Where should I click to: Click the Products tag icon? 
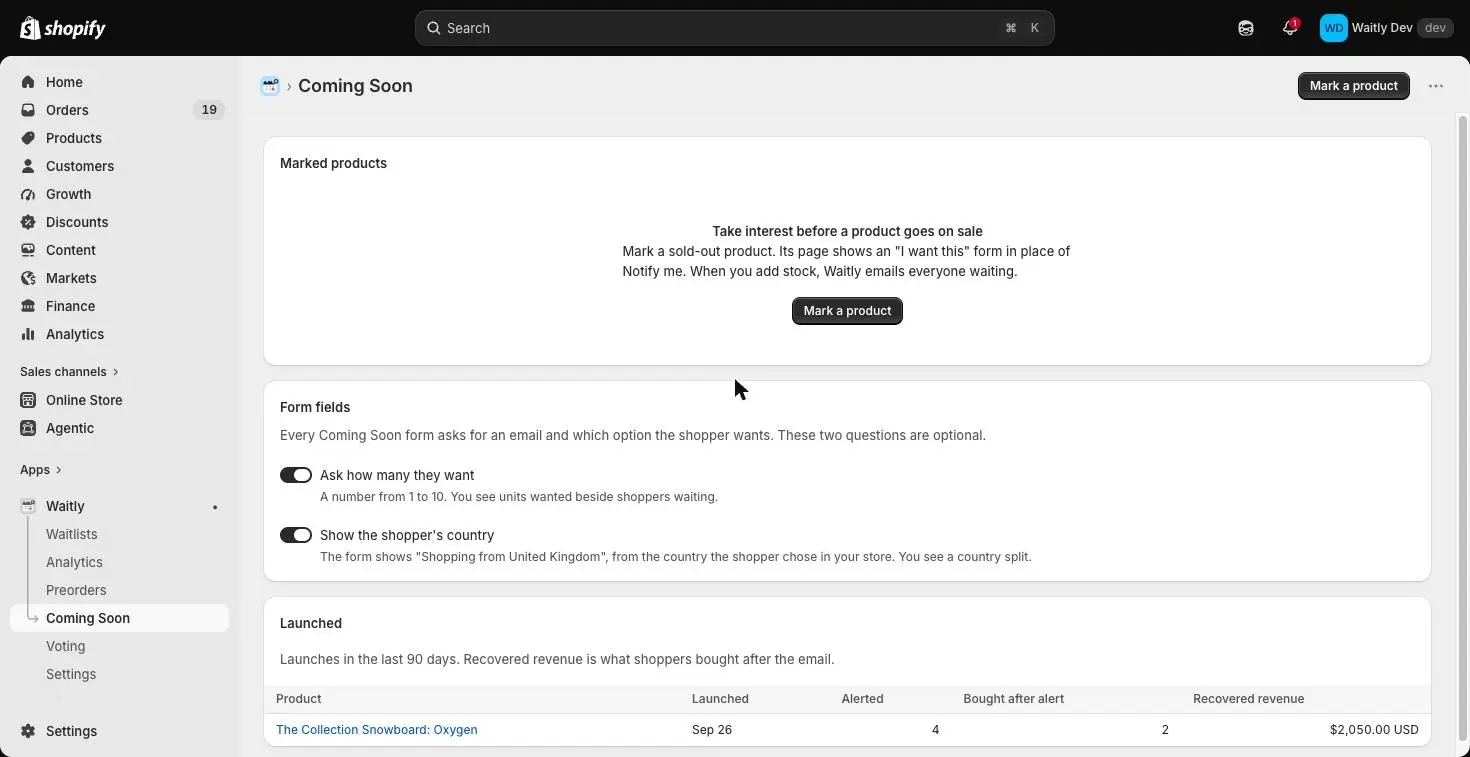28,138
